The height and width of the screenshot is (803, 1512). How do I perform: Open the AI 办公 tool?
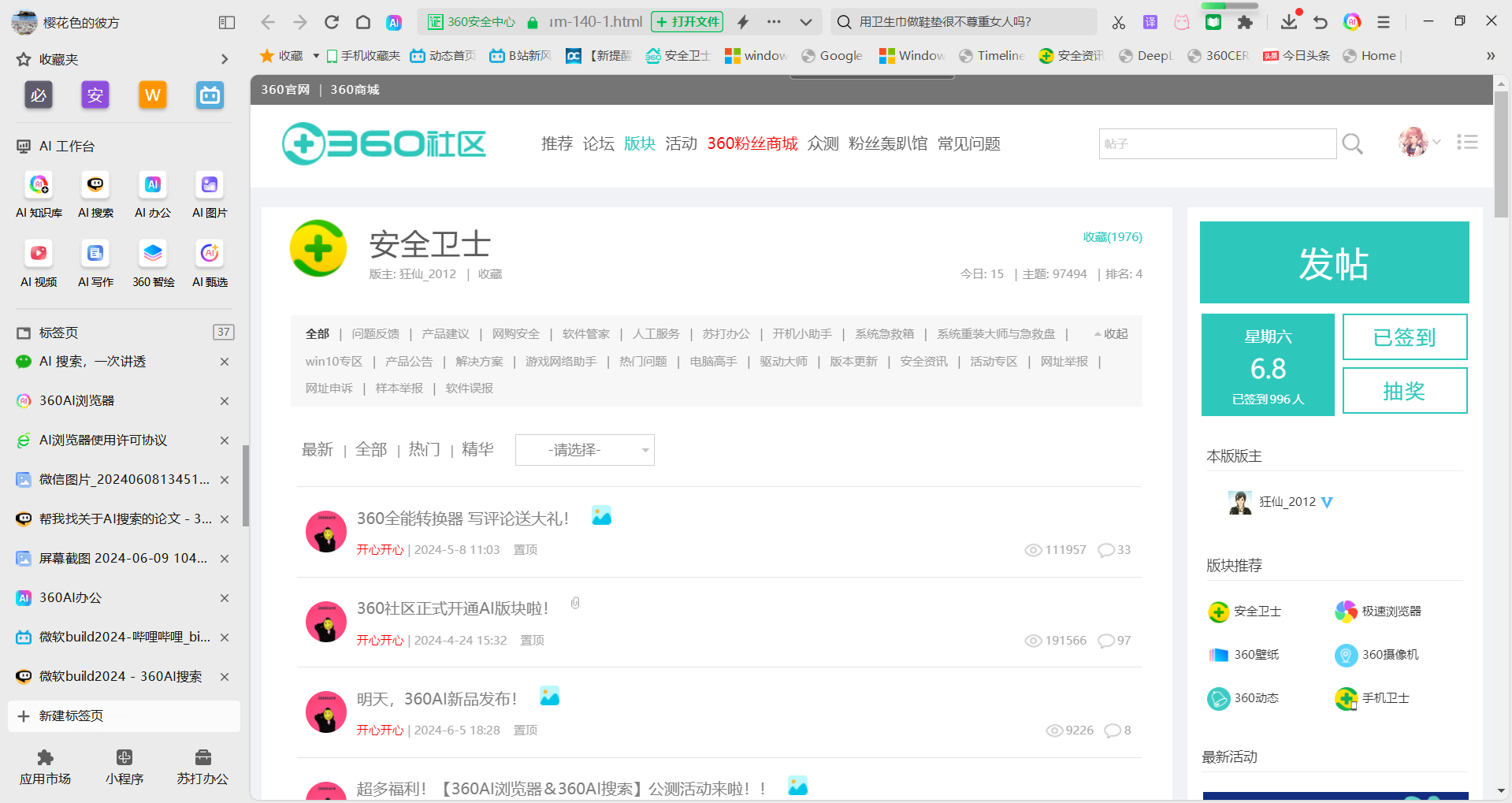(x=153, y=195)
